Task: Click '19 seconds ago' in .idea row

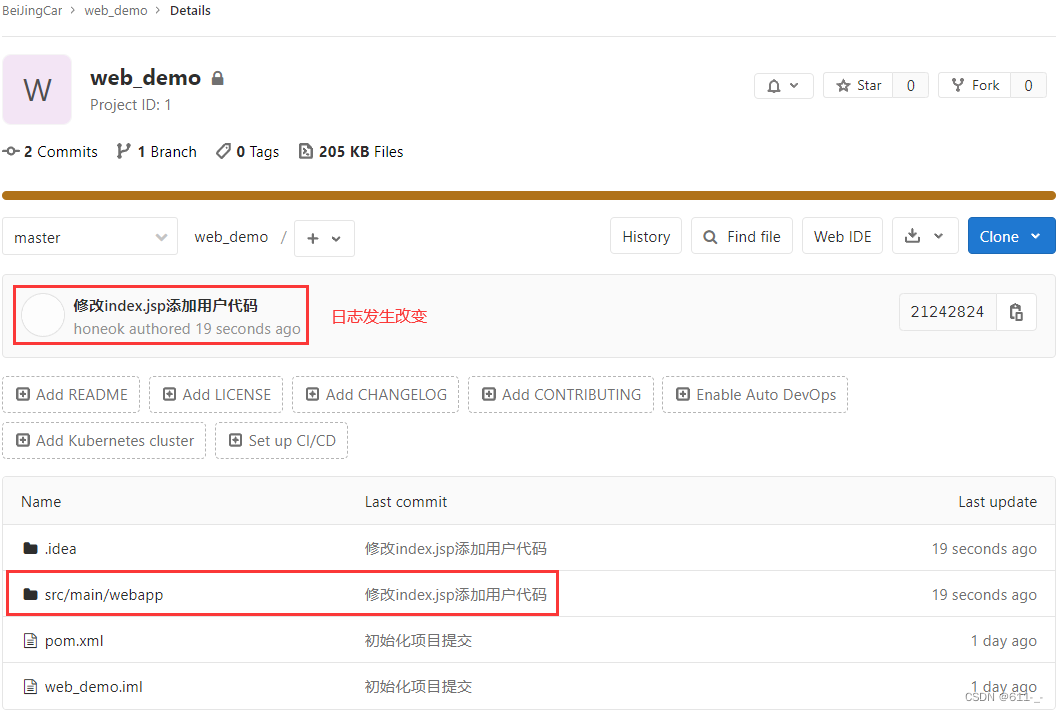Action: (x=984, y=549)
